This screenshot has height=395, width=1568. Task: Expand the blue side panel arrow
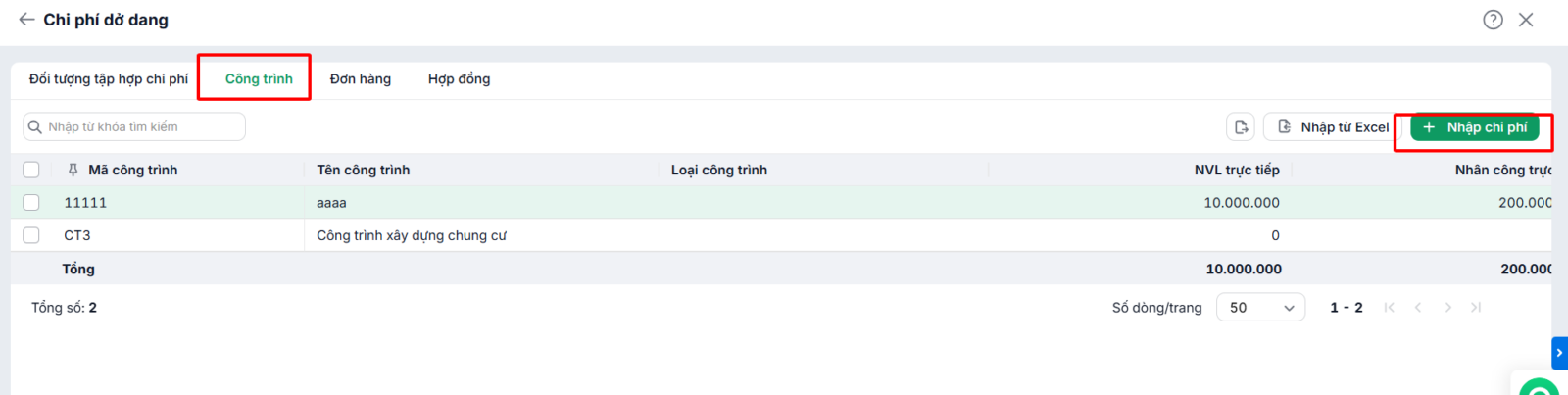(x=1559, y=353)
